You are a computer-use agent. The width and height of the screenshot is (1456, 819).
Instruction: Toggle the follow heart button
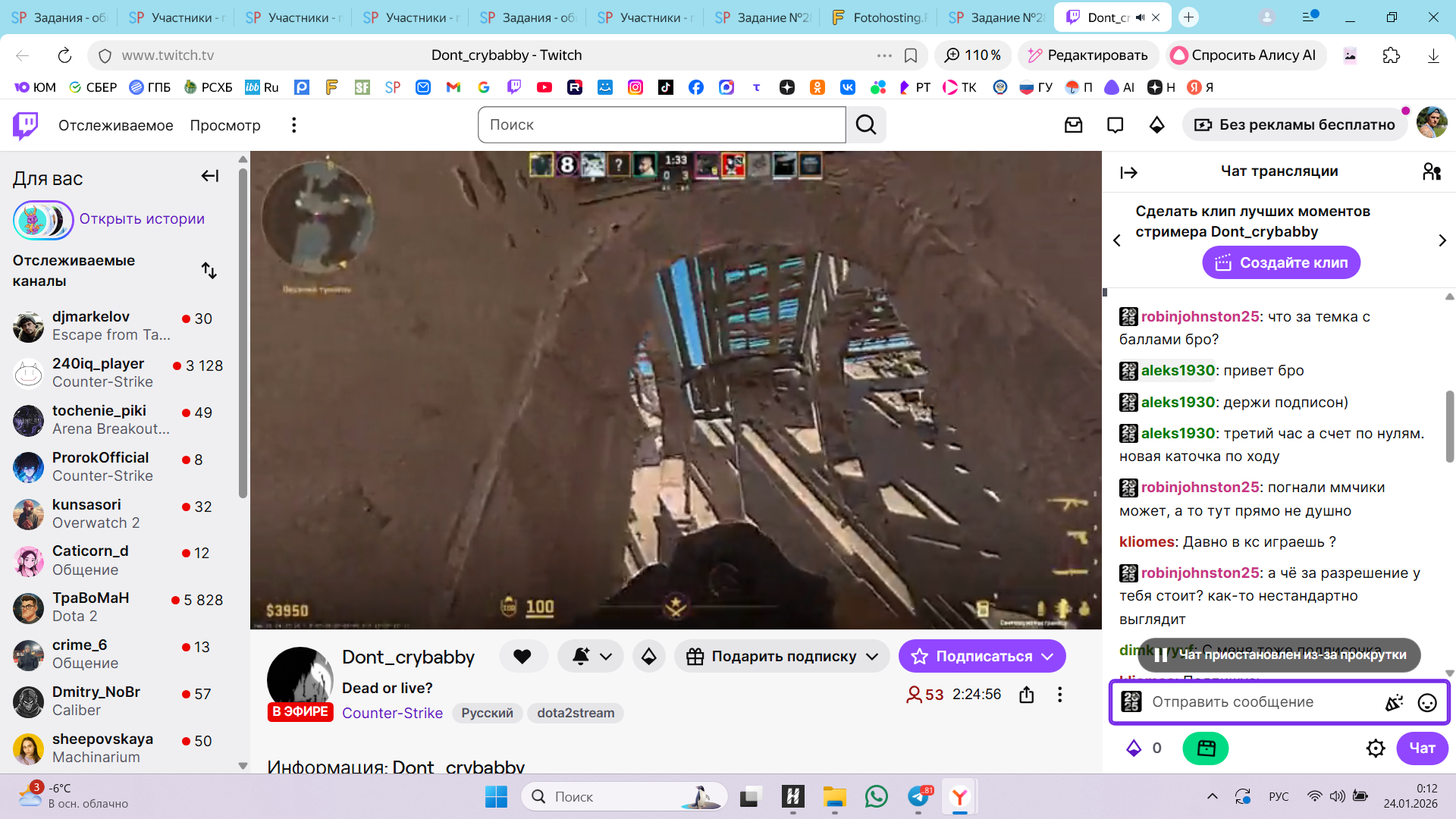tap(522, 656)
